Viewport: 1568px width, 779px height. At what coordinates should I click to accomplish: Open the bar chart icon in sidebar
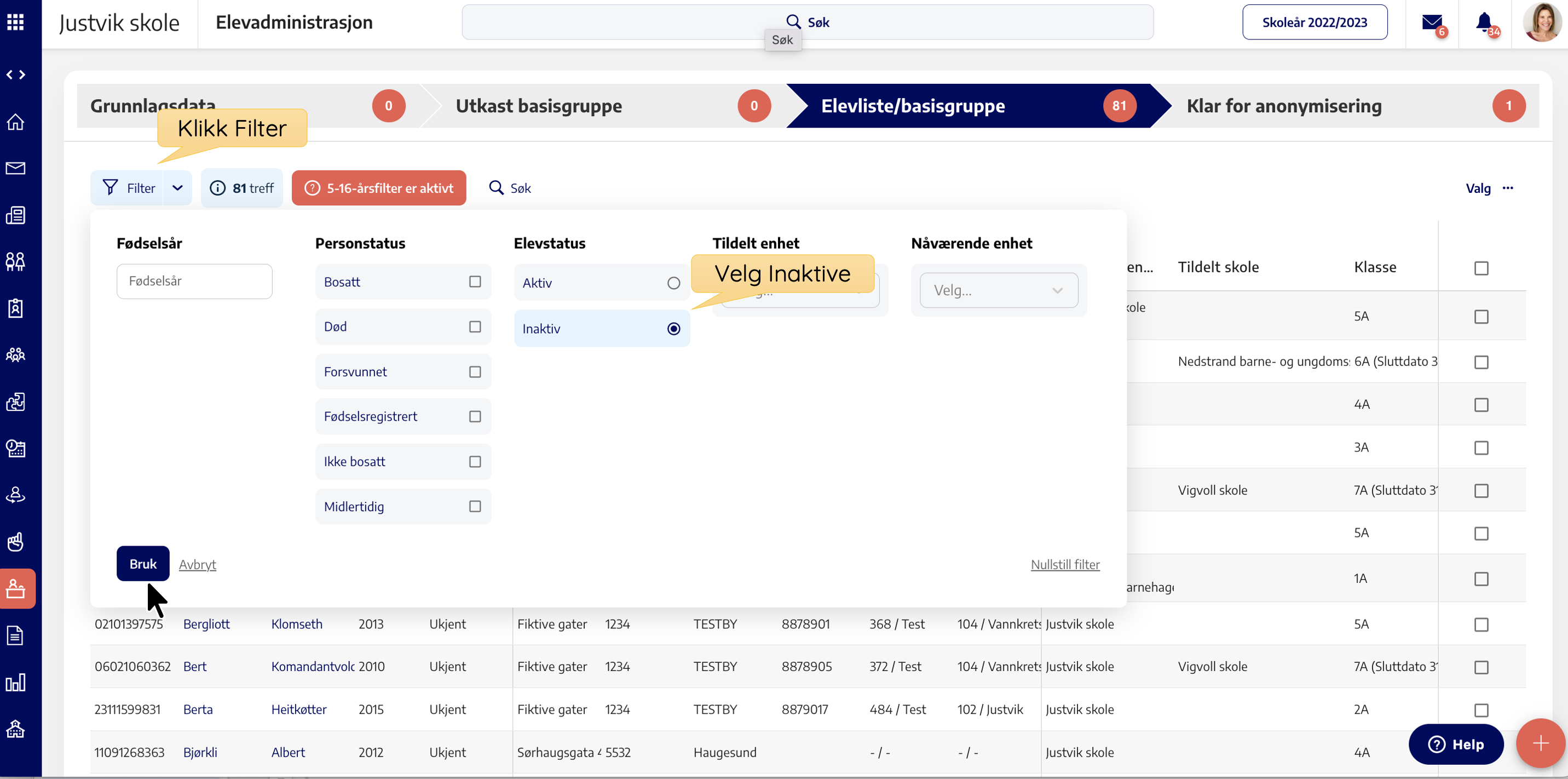(15, 682)
